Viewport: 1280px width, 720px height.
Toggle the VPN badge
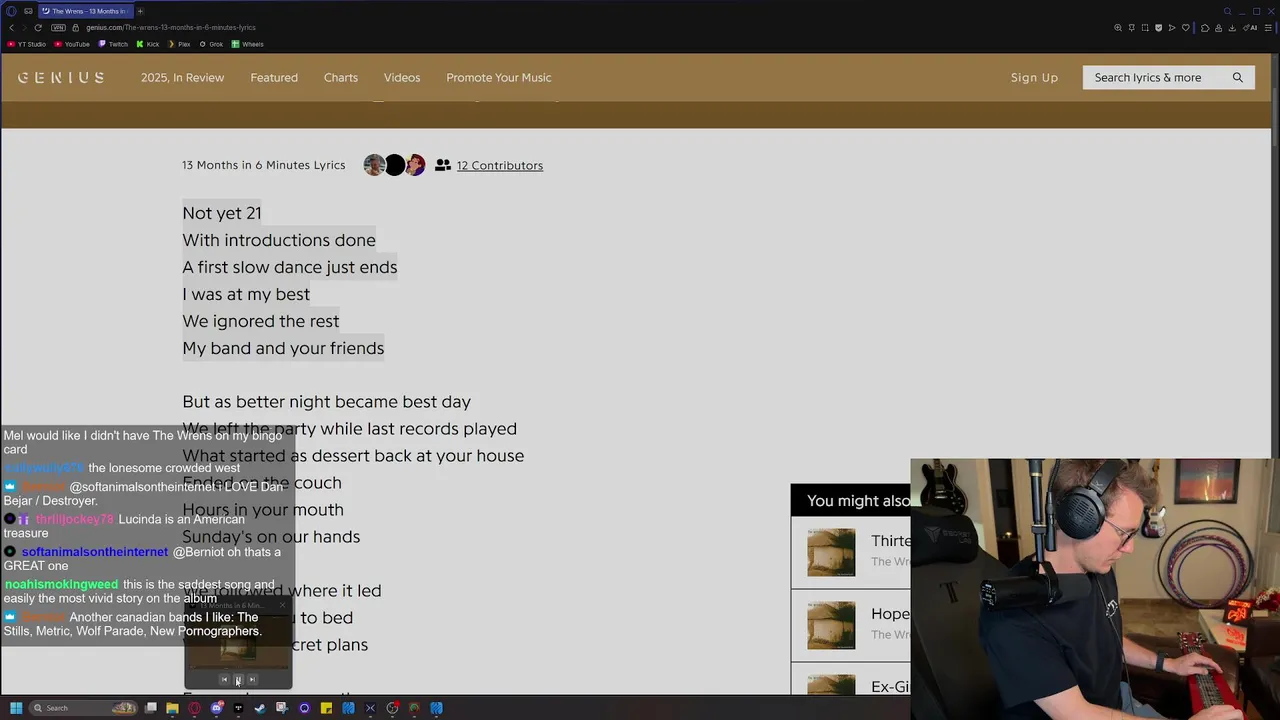58,28
